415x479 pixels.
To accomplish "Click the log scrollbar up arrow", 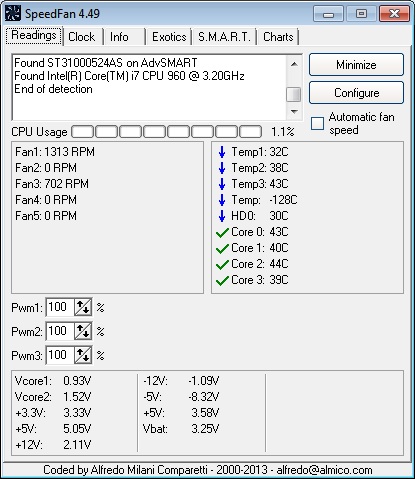I will pyautogui.click(x=294, y=64).
